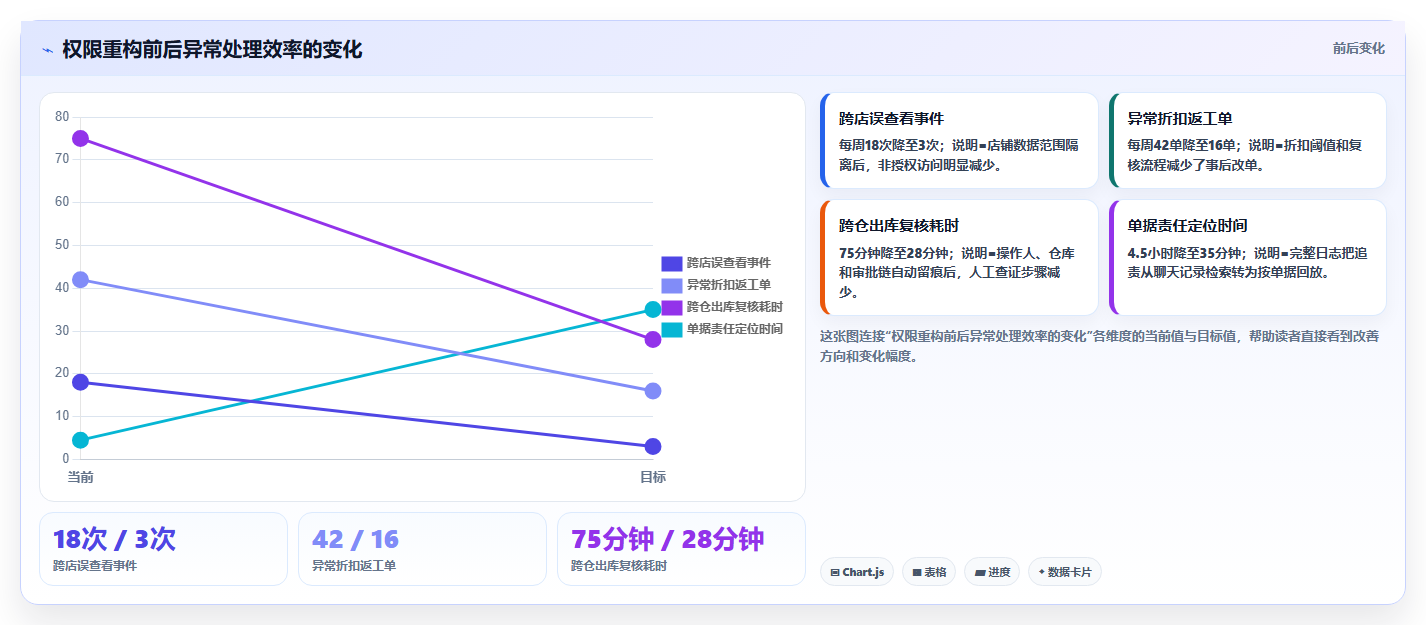This screenshot has height=625, width=1426.
Task: Select the indigo data point at 18 on 当前
Action: point(81,382)
